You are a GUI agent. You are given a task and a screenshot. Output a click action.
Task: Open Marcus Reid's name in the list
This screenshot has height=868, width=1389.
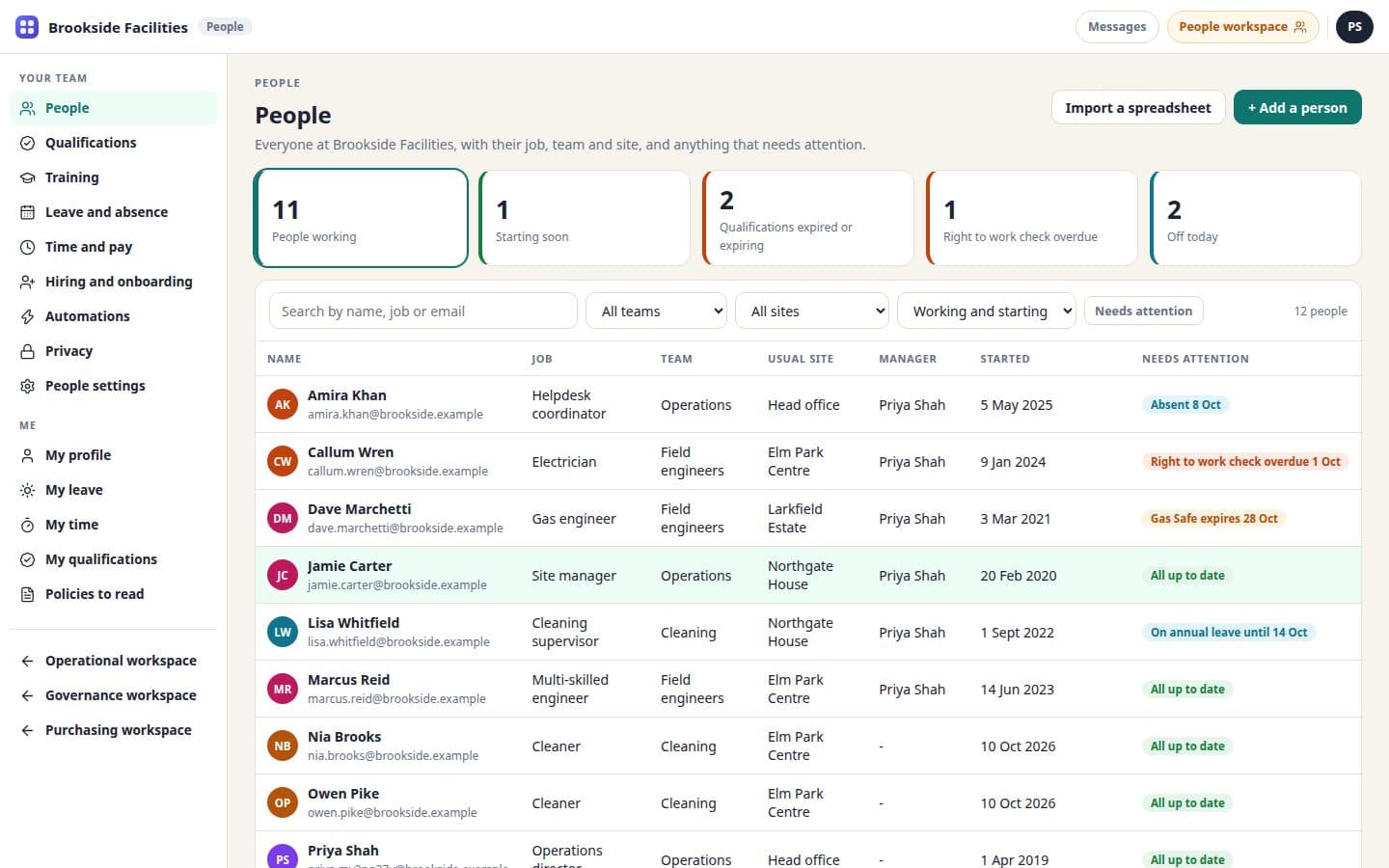(348, 680)
